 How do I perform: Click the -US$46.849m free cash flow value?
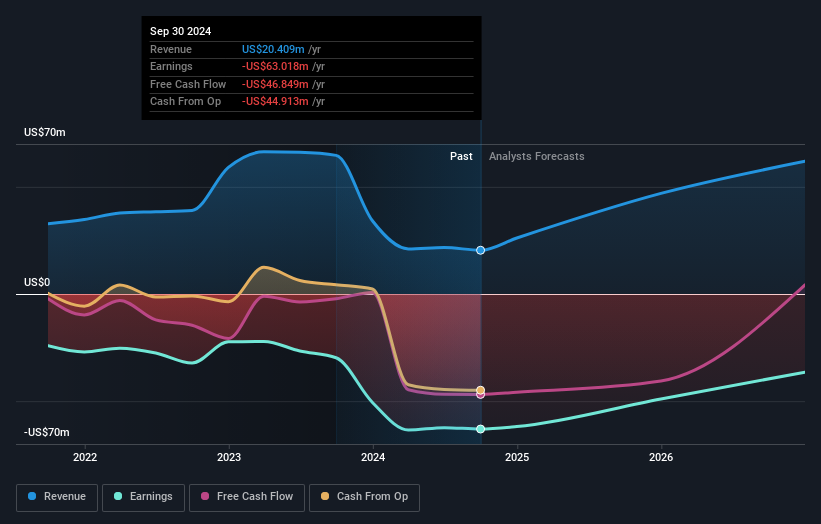(275, 84)
